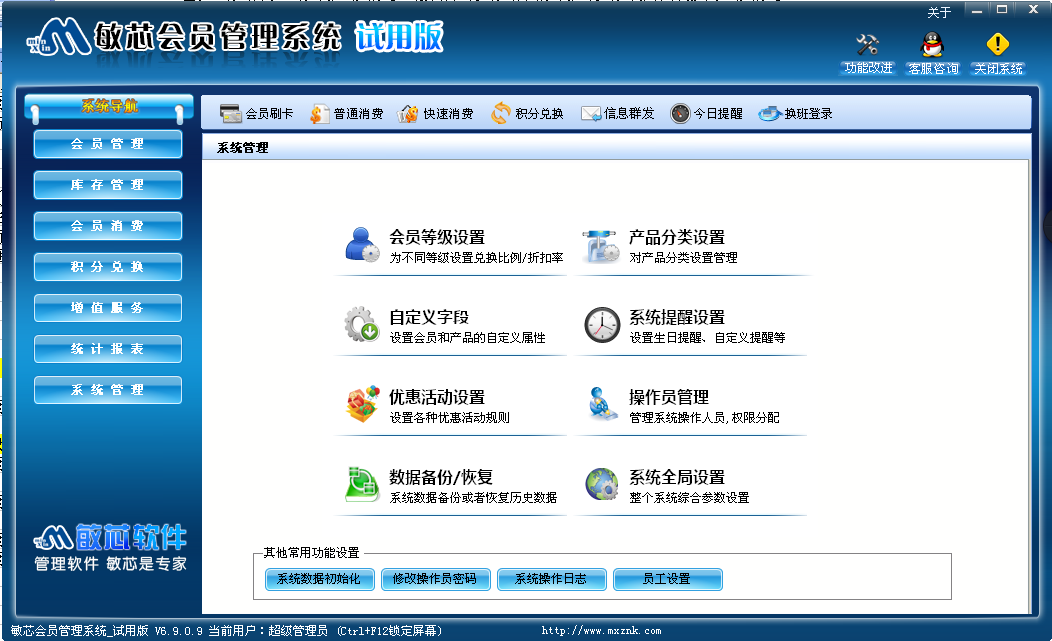This screenshot has width=1052, height=641.
Task: Click the 操作员管理 title text
Action: pyautogui.click(x=668, y=397)
